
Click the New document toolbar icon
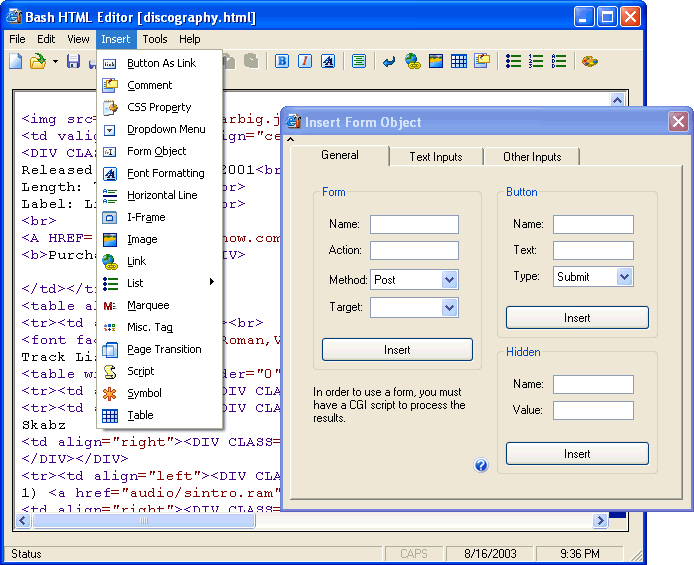[x=16, y=62]
